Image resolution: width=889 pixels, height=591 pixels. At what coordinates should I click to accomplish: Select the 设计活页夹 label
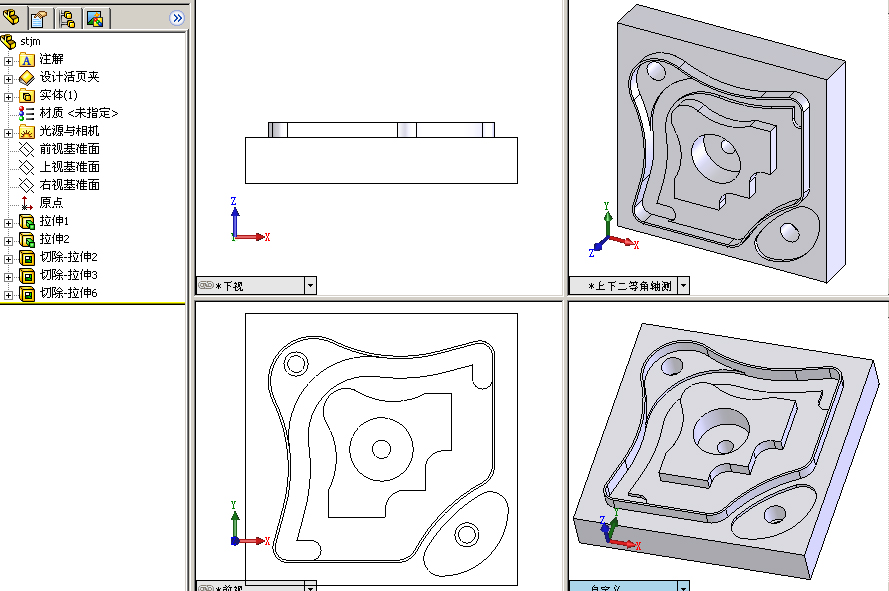[x=69, y=77]
